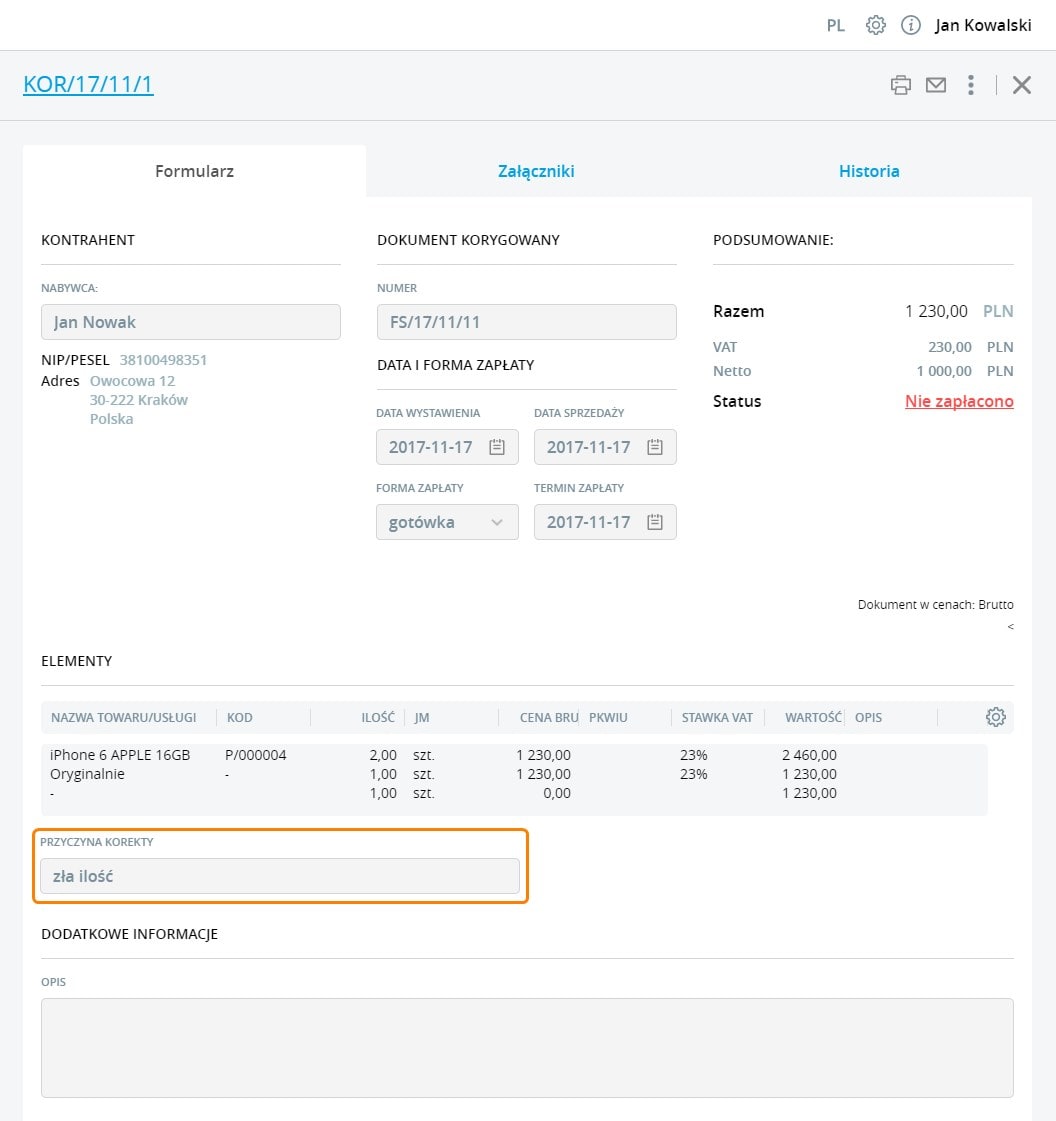
Task: Expand the collapsed panel arrow below Brutto
Action: click(1010, 627)
